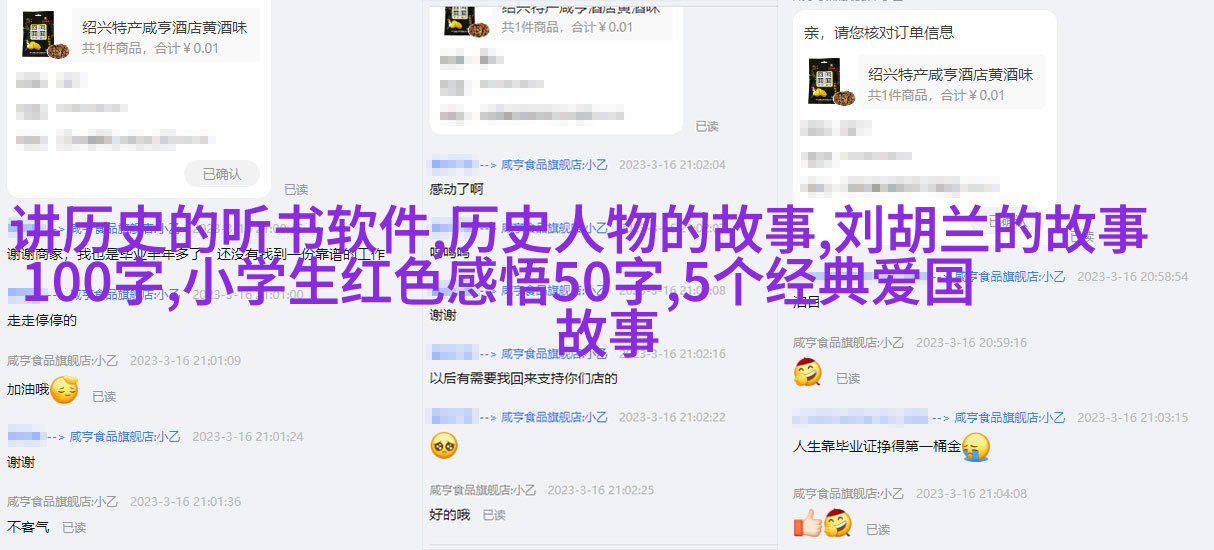Click the crying emoji after 人生靠毕业证得第一桶金
The image size is (1214, 550).
975,446
